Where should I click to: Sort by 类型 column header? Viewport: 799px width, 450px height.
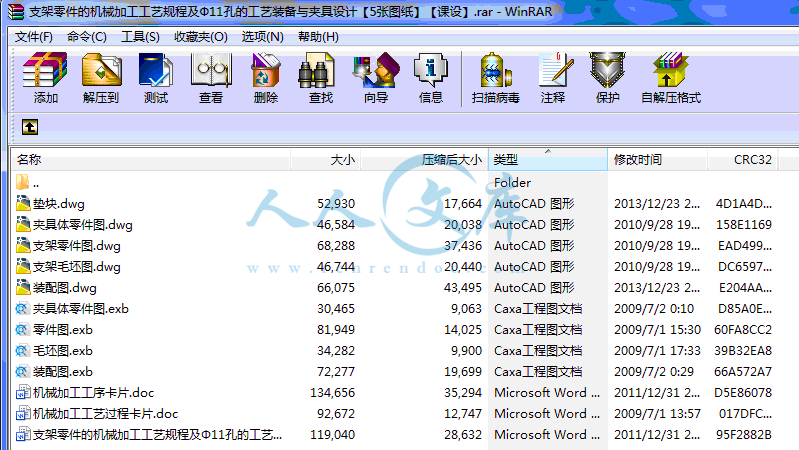[548, 160]
